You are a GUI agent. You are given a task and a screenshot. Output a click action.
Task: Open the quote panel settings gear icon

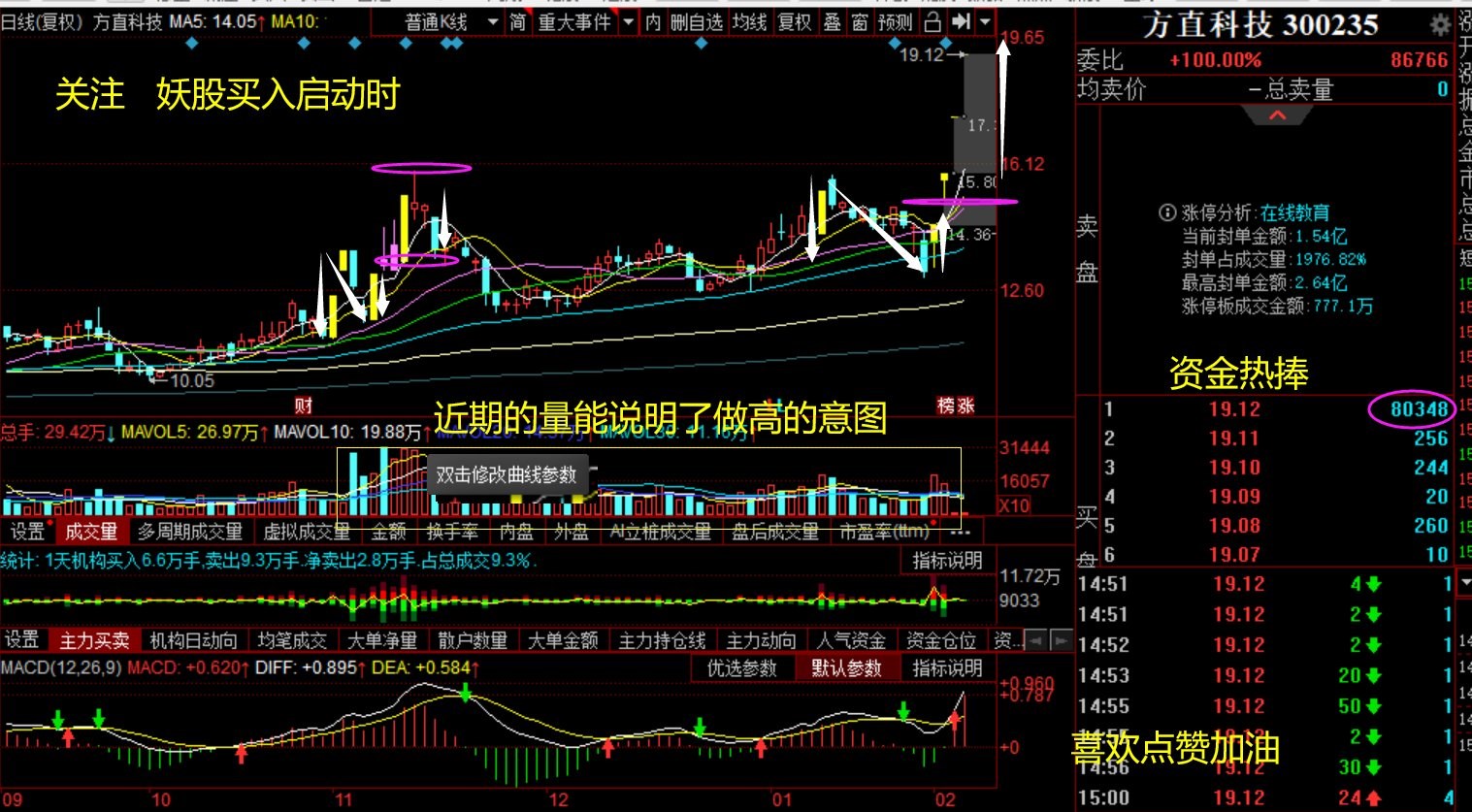pos(1440,26)
